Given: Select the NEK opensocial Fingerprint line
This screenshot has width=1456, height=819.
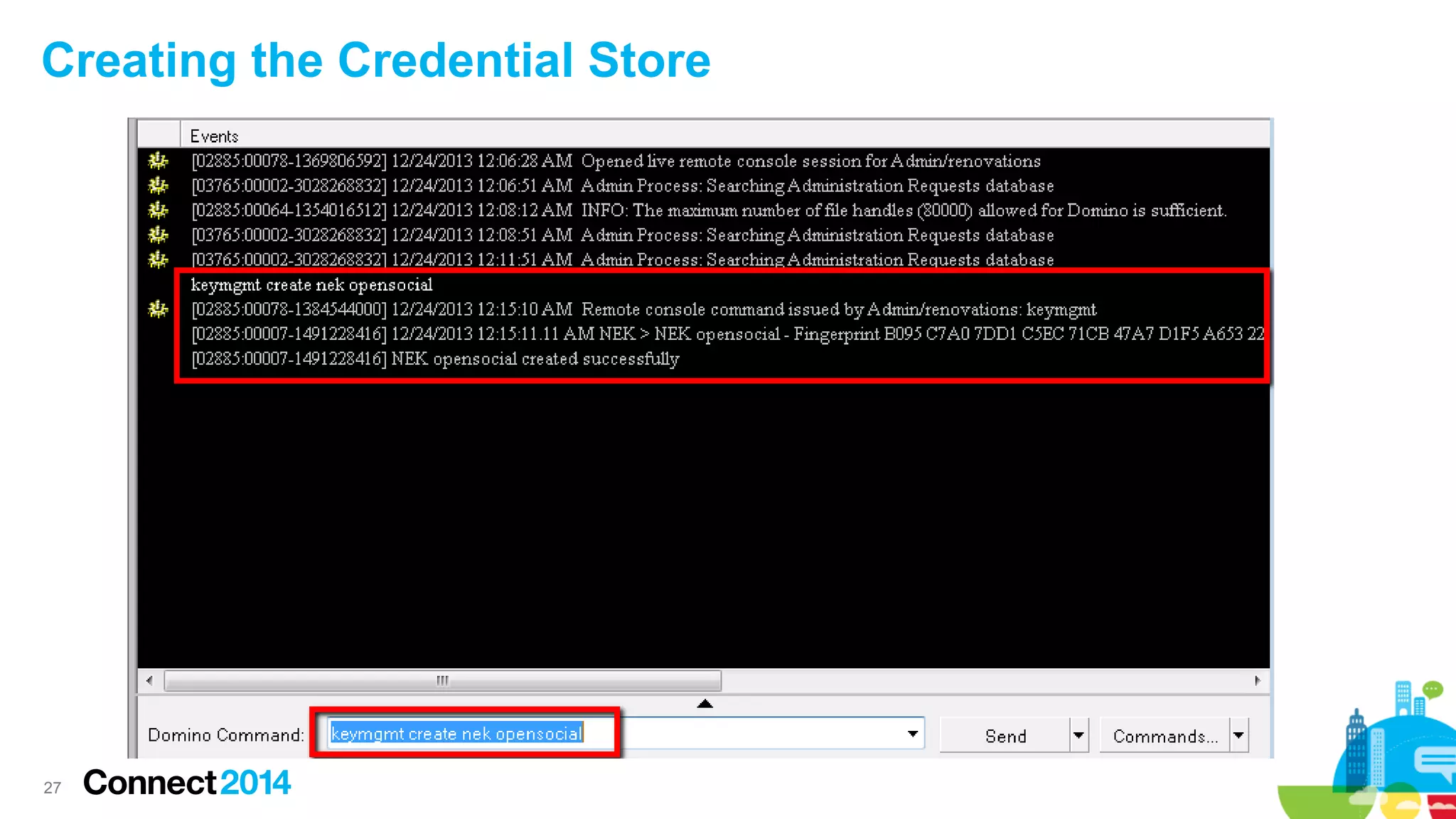Looking at the screenshot, I should 728,334.
